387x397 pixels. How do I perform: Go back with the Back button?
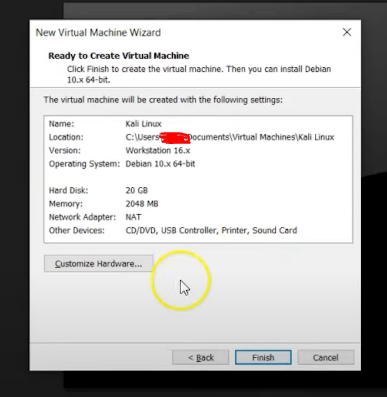[x=201, y=357]
